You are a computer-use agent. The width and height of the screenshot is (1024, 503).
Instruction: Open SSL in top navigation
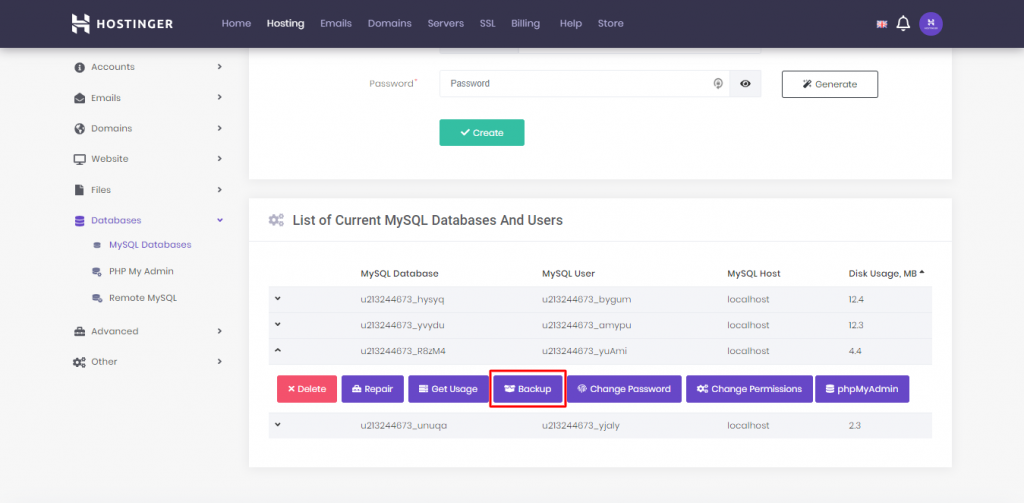[488, 24]
